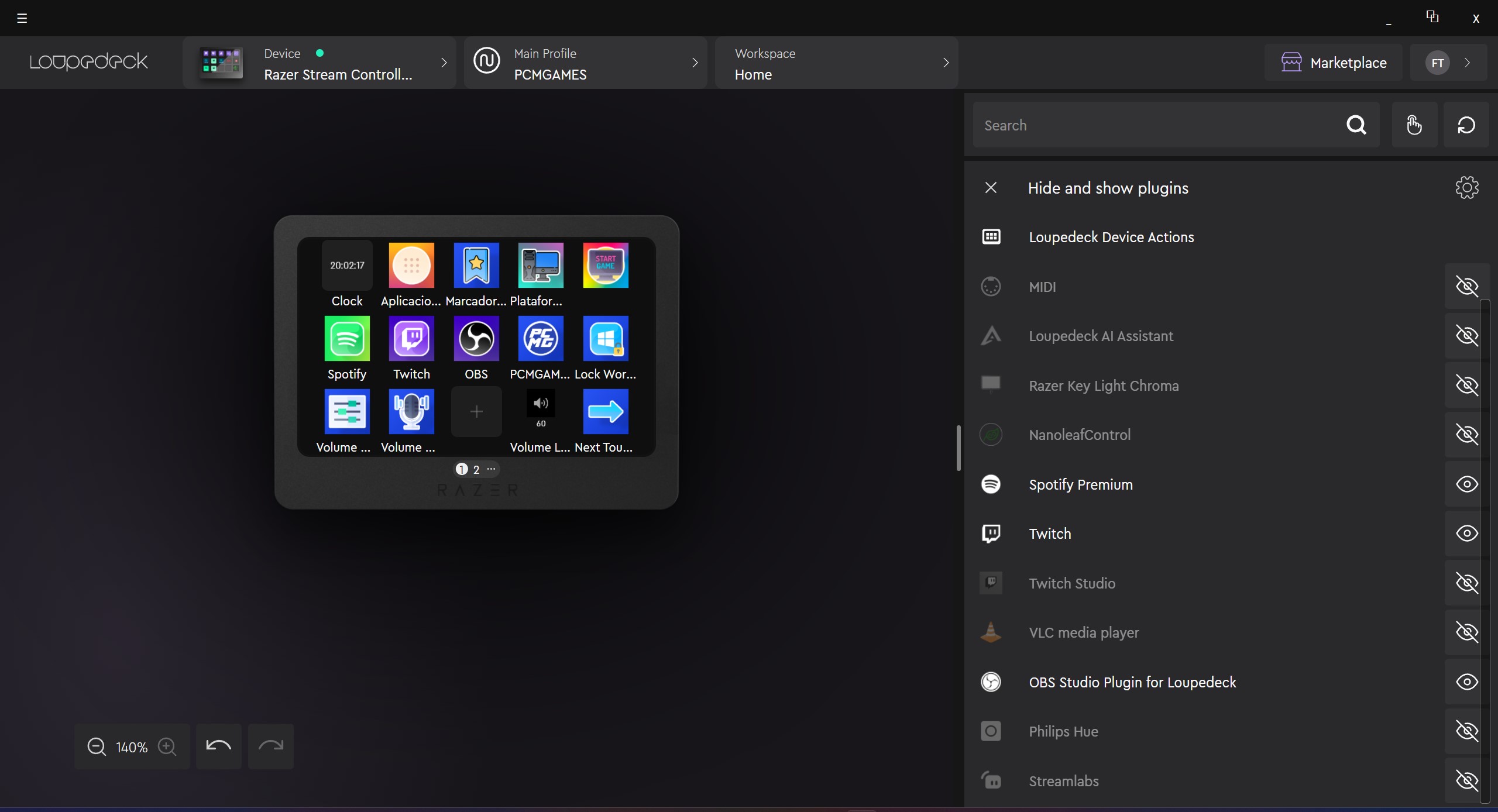1498x812 pixels.
Task: Close the Hide and show plugins panel
Action: tap(991, 187)
